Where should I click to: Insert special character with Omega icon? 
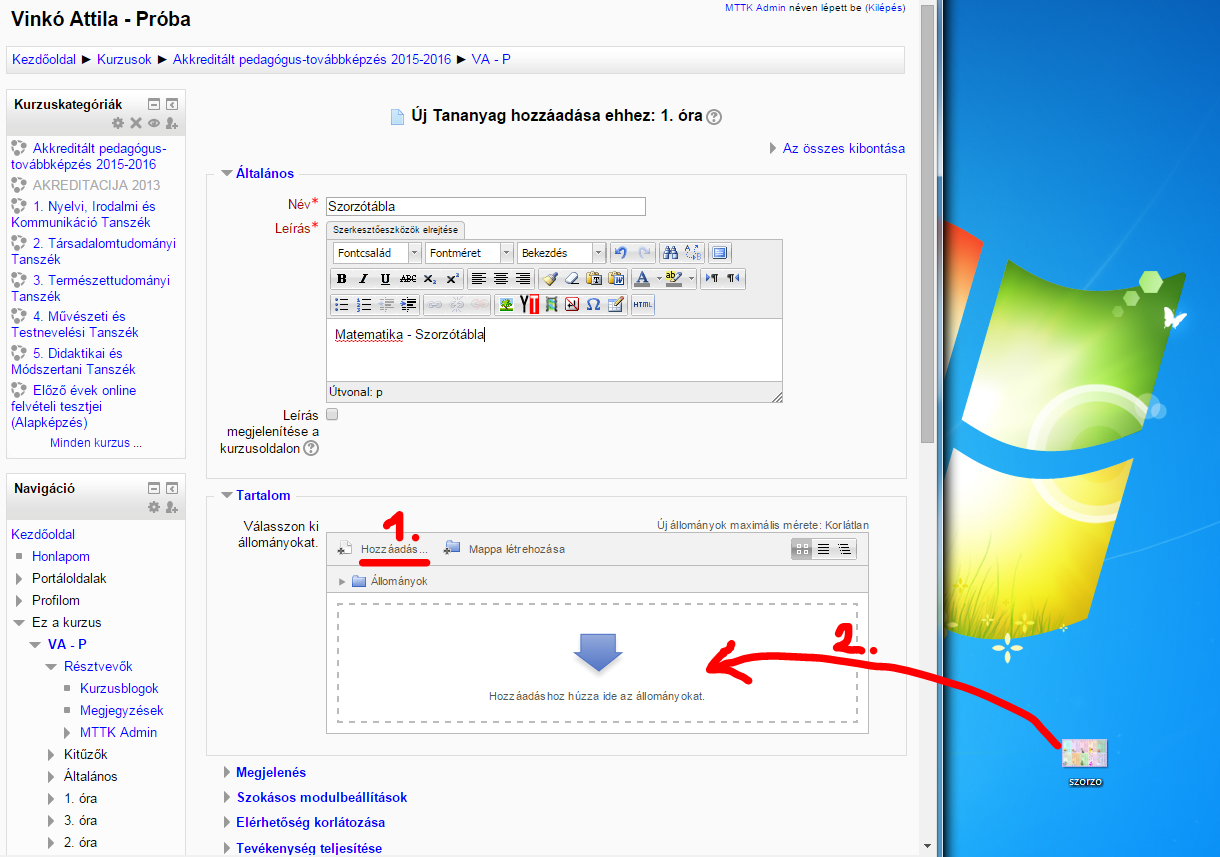pos(593,305)
